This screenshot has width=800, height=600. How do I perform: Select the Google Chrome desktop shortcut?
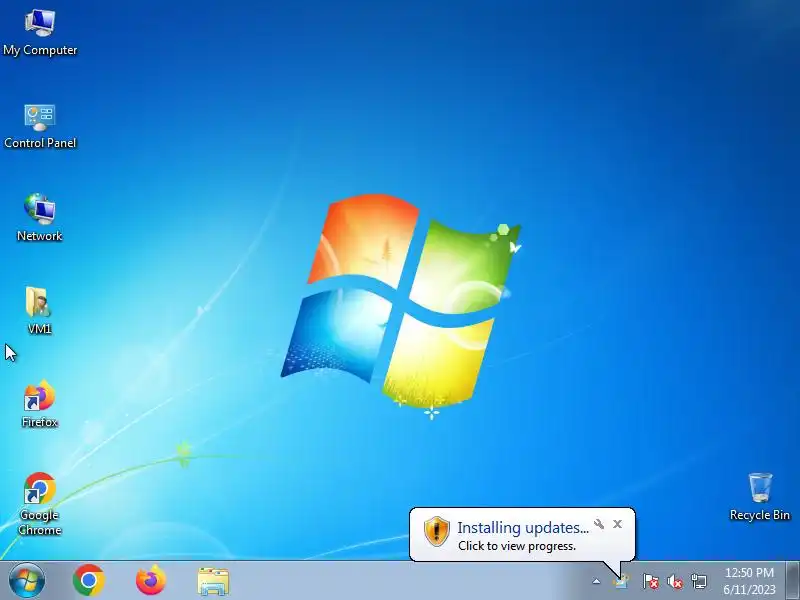tap(39, 504)
